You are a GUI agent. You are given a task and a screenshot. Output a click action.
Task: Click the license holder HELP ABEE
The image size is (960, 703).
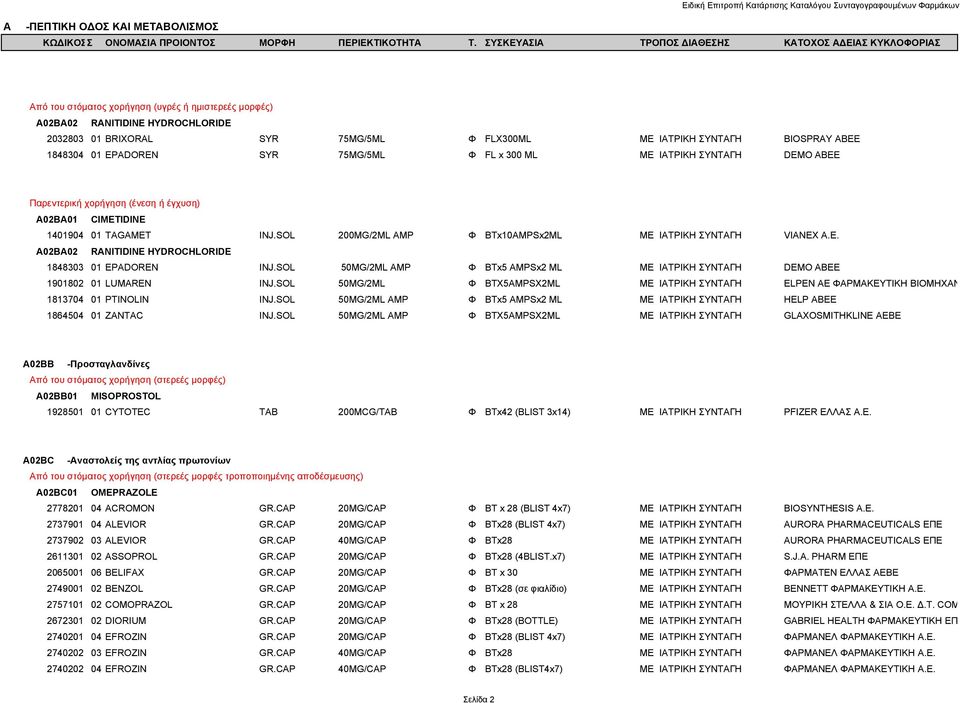pyautogui.click(x=810, y=299)
